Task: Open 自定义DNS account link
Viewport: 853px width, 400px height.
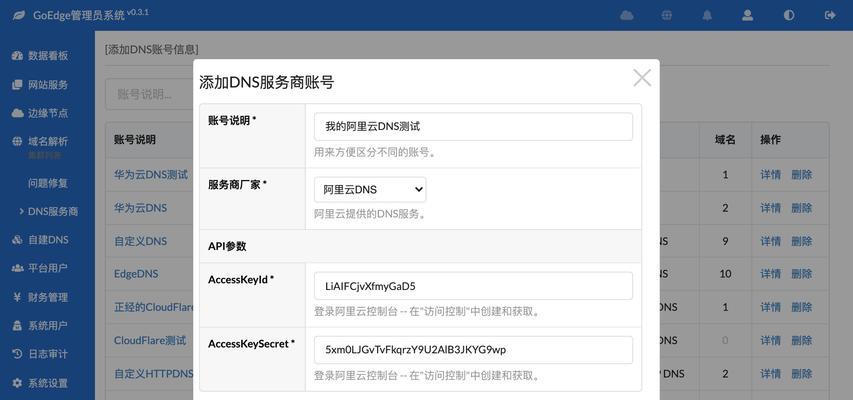Action: point(140,241)
